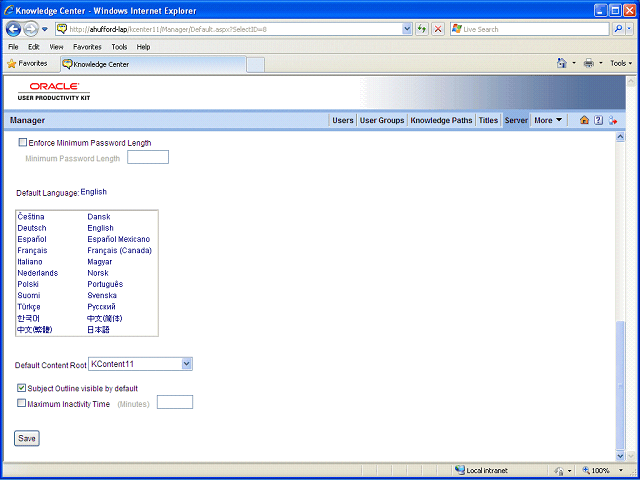Switch to the User Groups tab

tap(382, 120)
